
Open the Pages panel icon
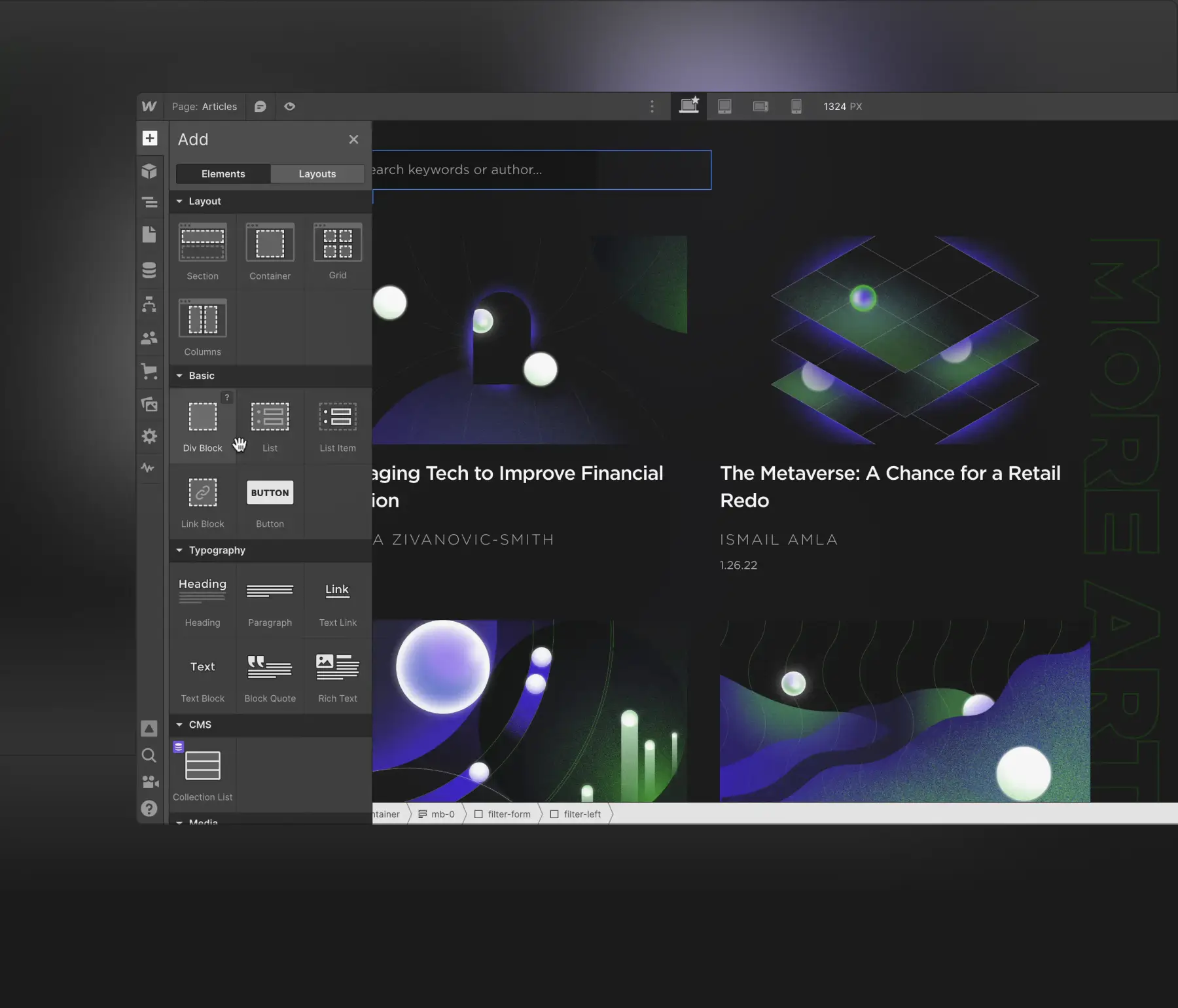pyautogui.click(x=150, y=234)
